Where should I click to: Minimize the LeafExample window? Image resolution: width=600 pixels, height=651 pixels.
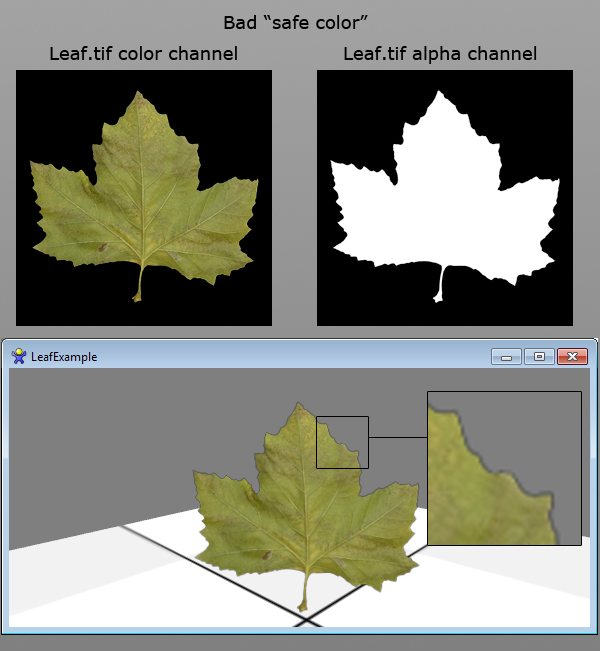[506, 356]
